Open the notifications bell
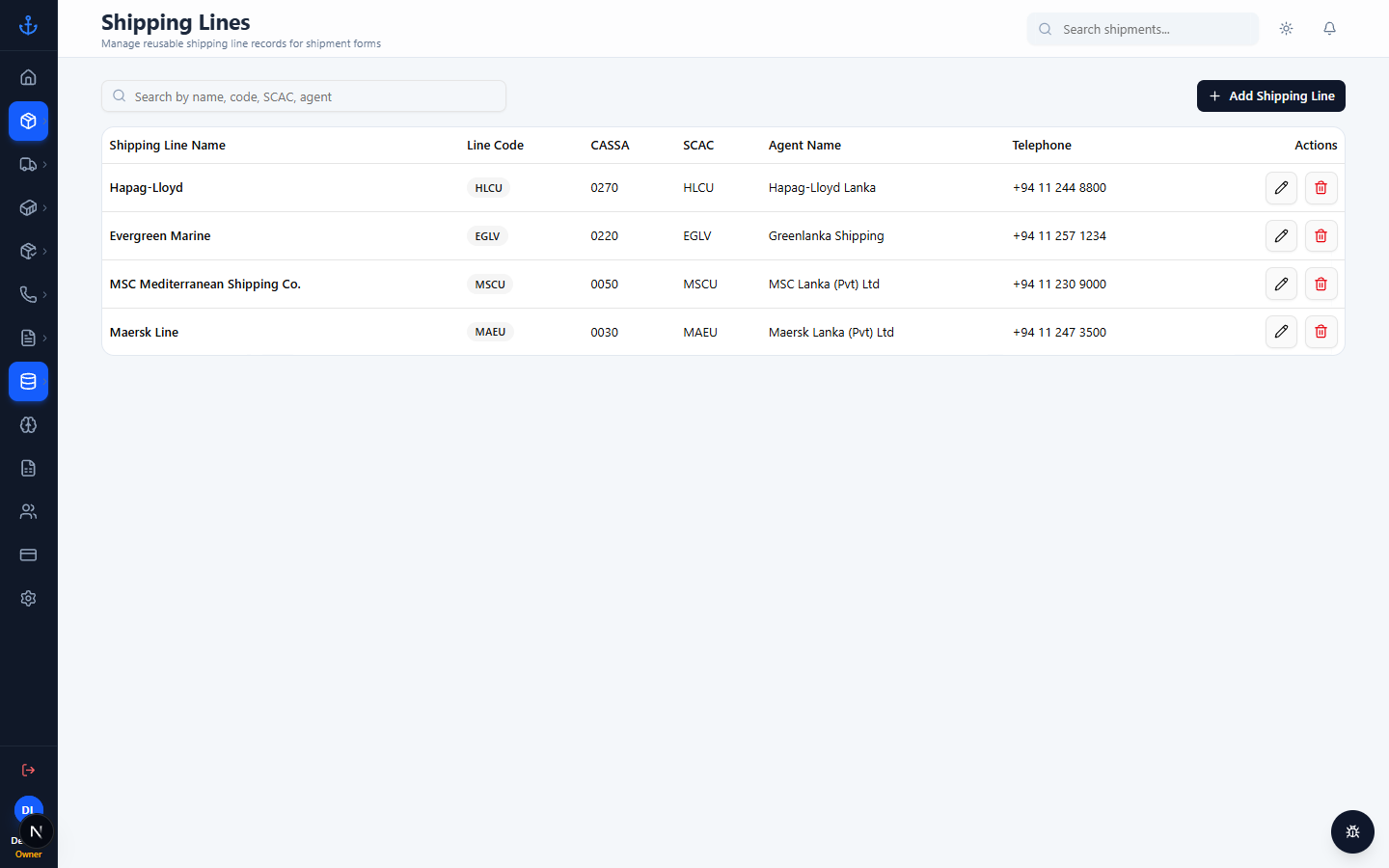 pos(1329,29)
